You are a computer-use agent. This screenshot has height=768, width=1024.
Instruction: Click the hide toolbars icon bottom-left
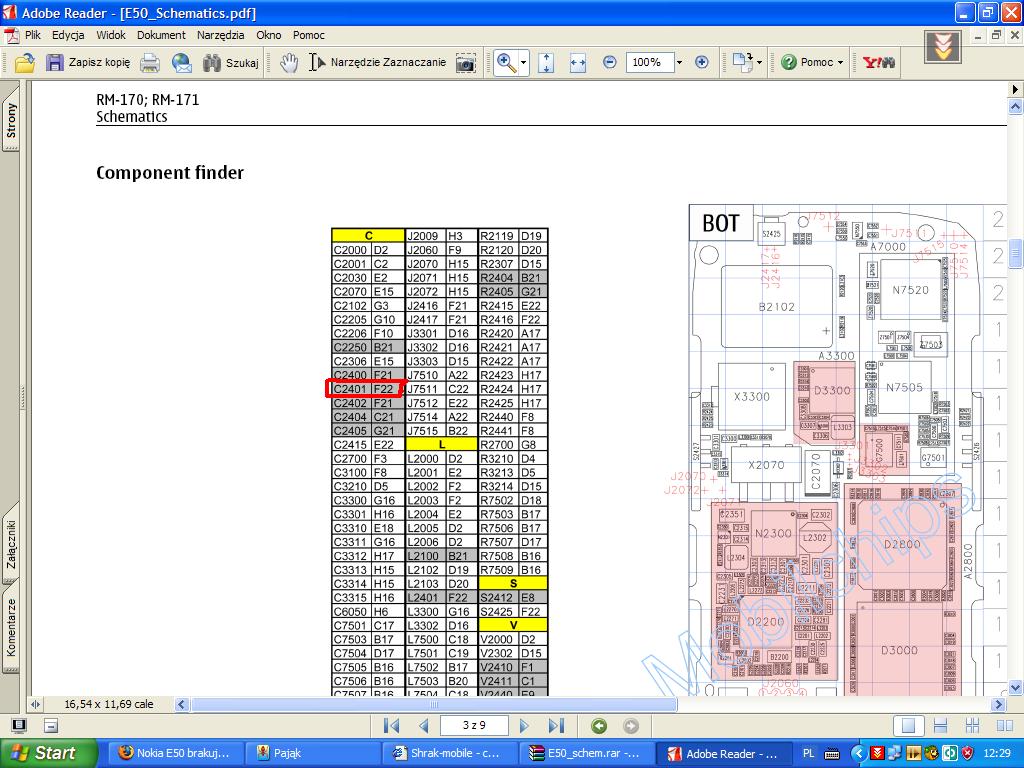pos(51,726)
